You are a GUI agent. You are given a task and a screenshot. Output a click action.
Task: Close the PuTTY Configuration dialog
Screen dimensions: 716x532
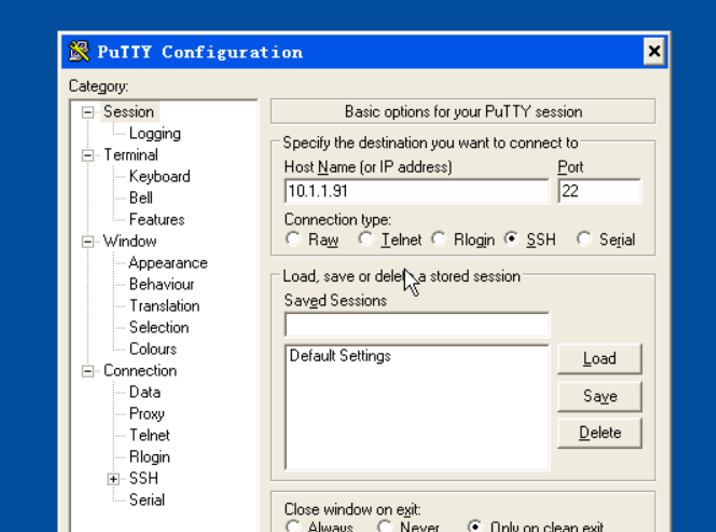pyautogui.click(x=654, y=51)
